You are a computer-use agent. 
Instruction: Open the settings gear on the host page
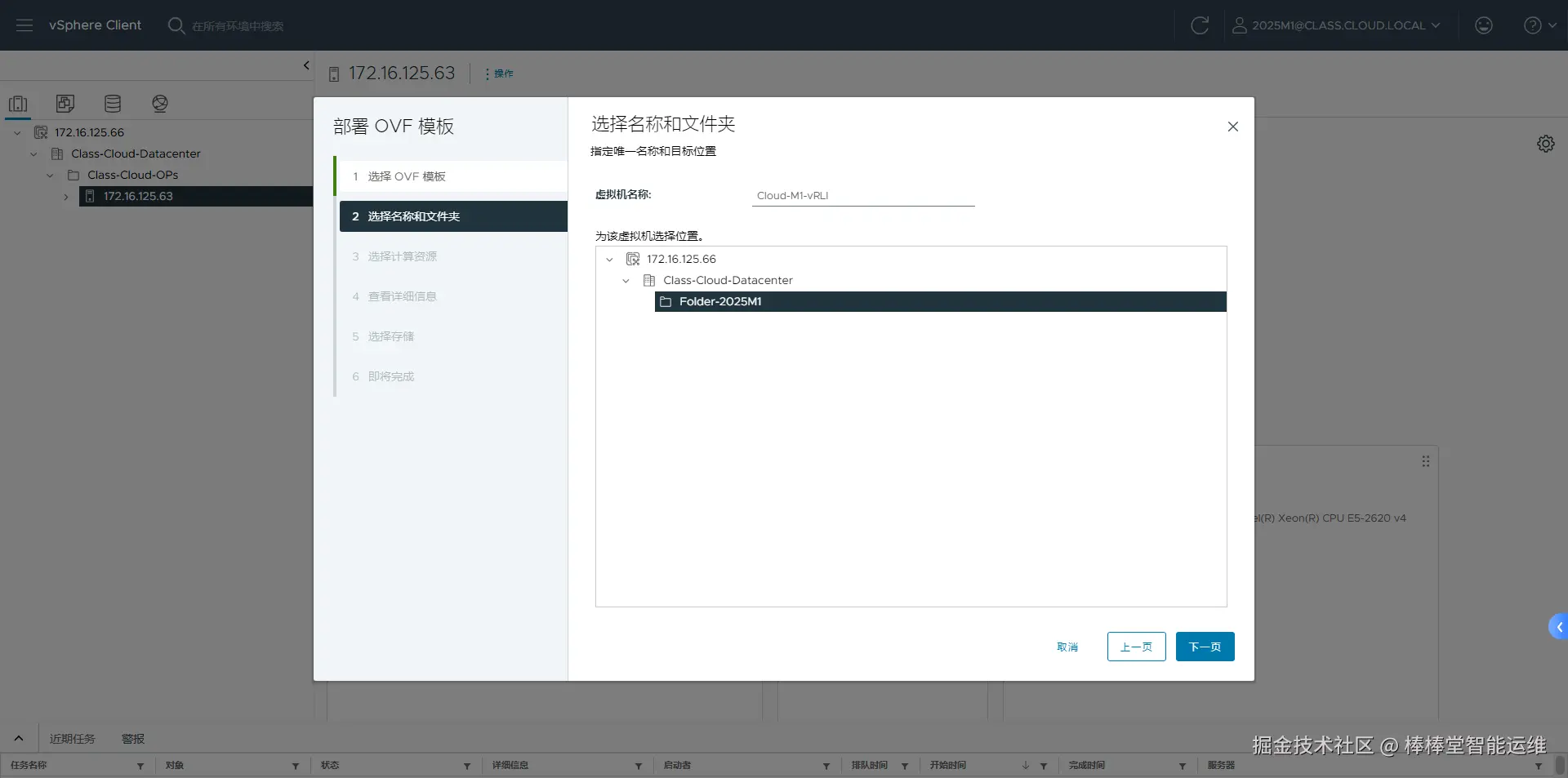tap(1546, 144)
